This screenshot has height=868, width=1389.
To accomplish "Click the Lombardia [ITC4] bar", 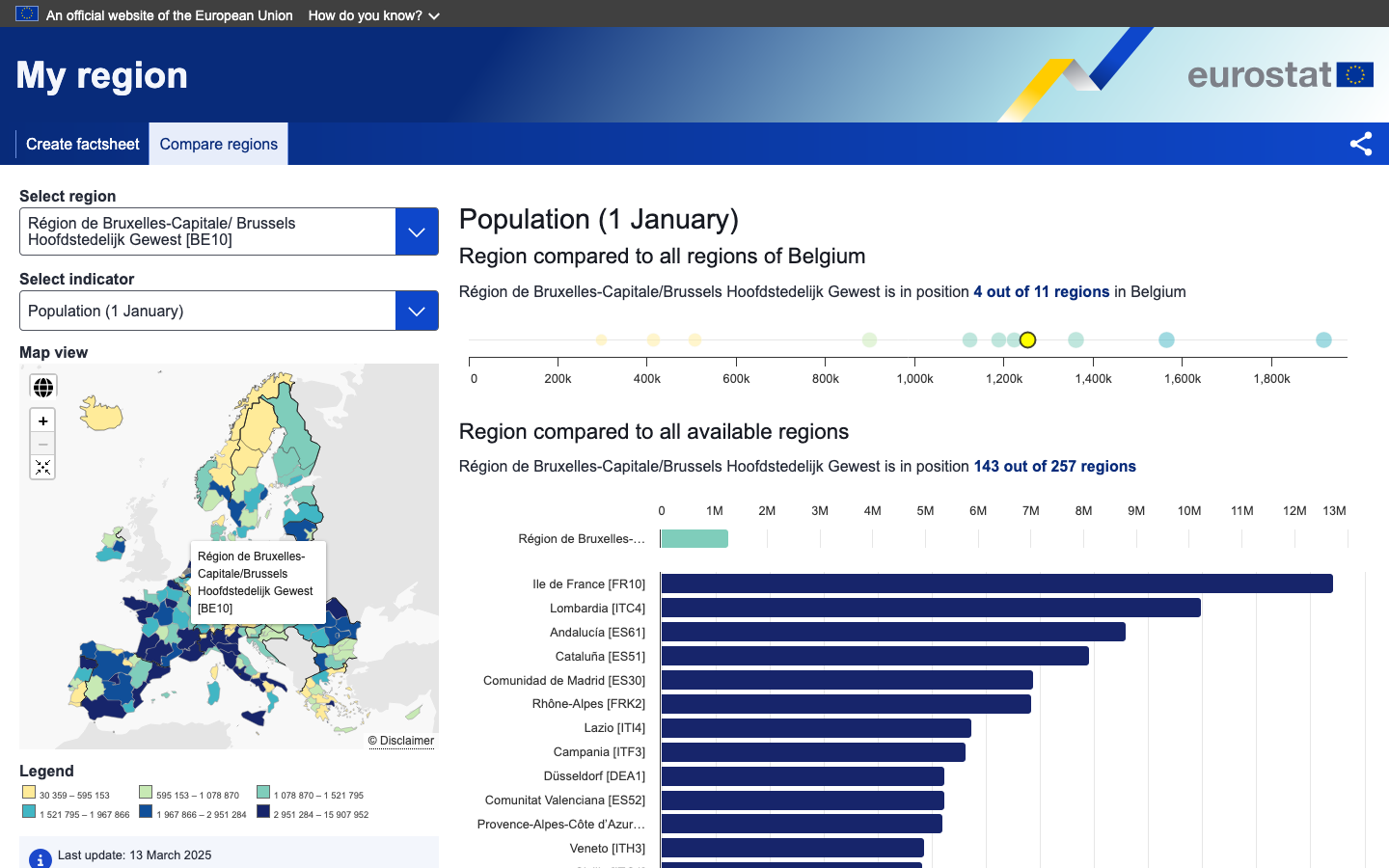I will pyautogui.click(x=931, y=608).
